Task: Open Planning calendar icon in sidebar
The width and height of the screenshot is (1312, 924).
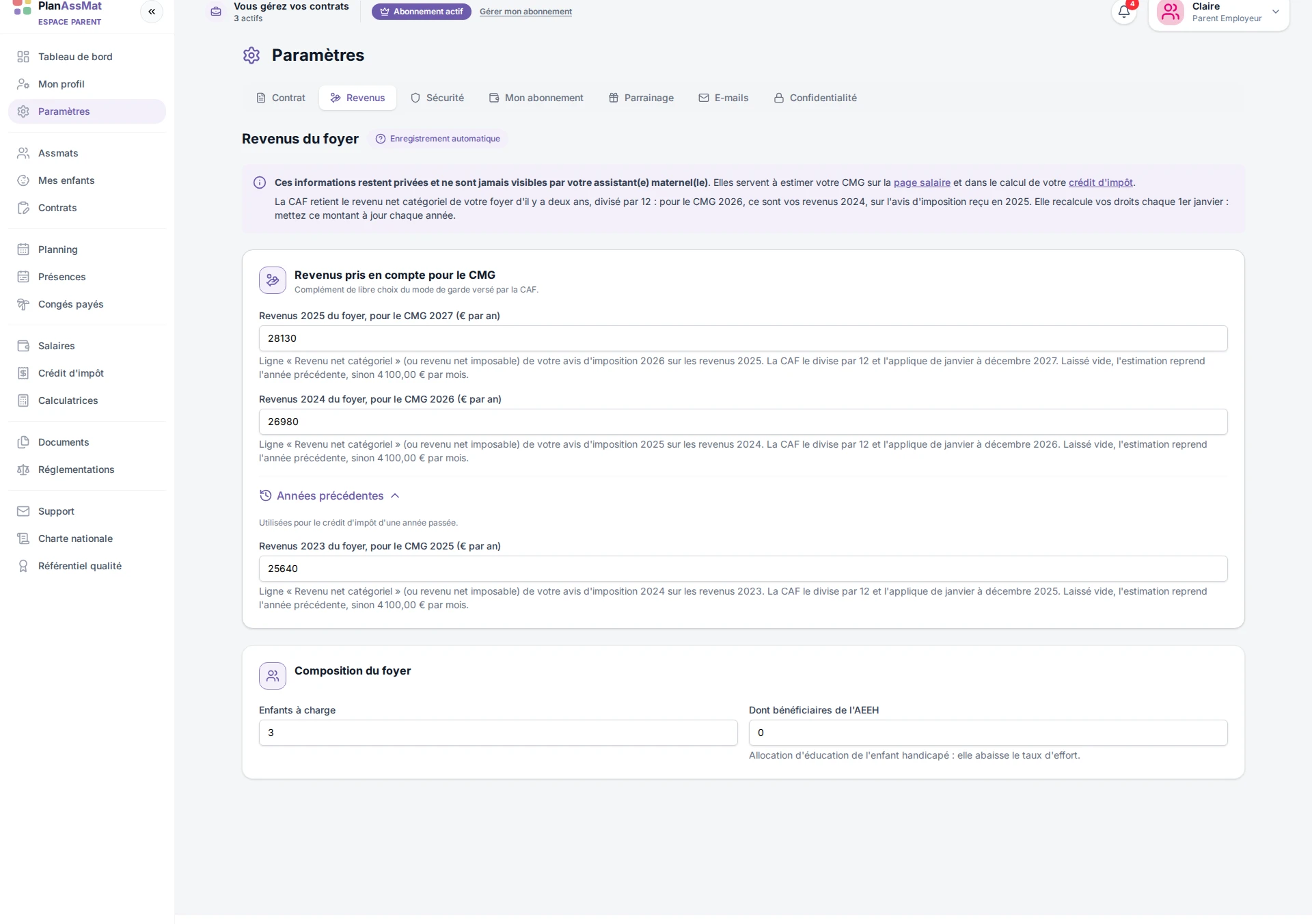Action: (x=23, y=249)
